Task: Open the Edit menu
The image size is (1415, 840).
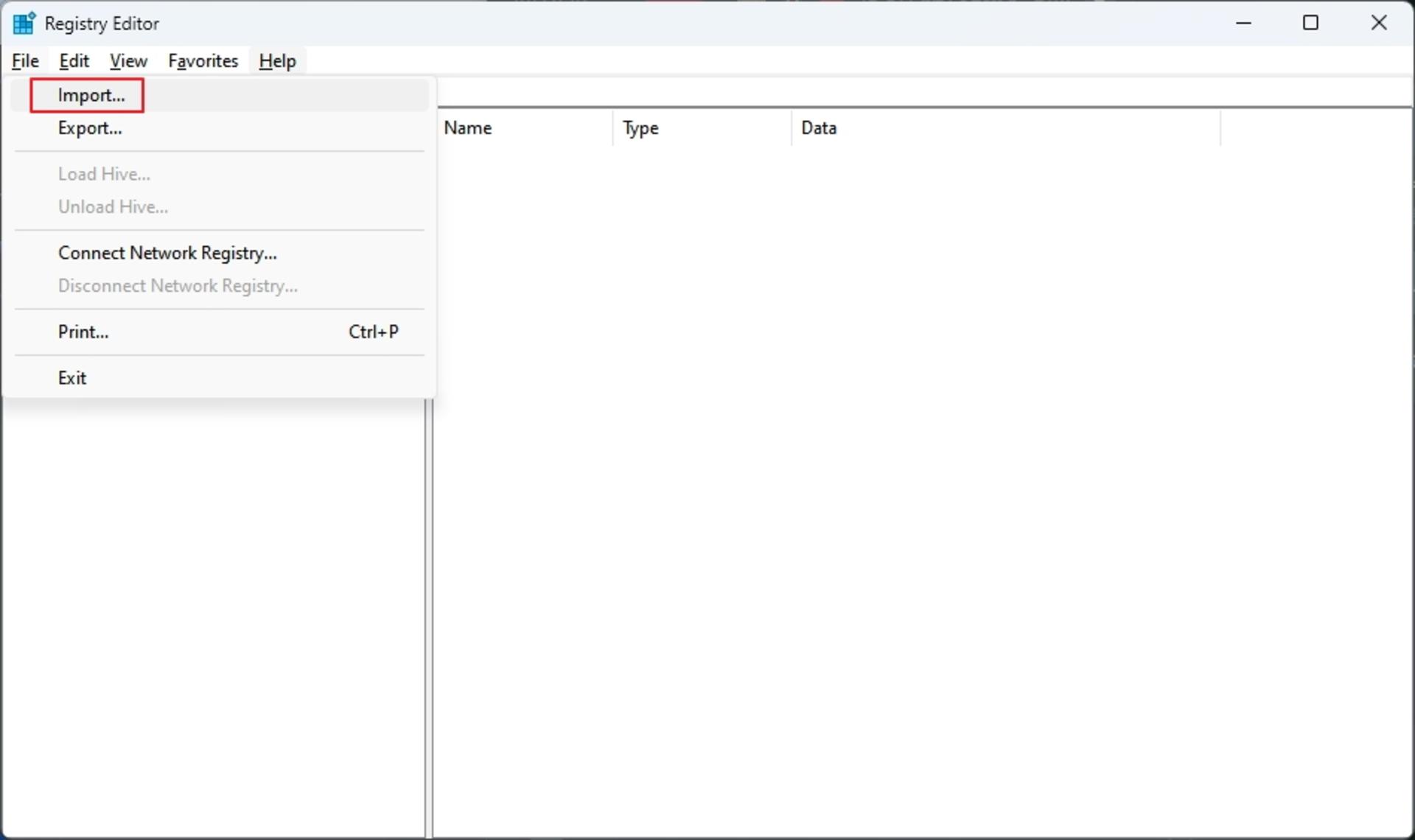Action: pyautogui.click(x=74, y=61)
